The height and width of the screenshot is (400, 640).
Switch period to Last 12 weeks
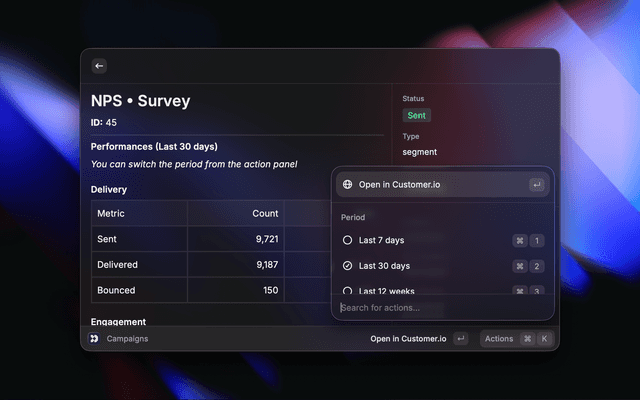pos(386,290)
